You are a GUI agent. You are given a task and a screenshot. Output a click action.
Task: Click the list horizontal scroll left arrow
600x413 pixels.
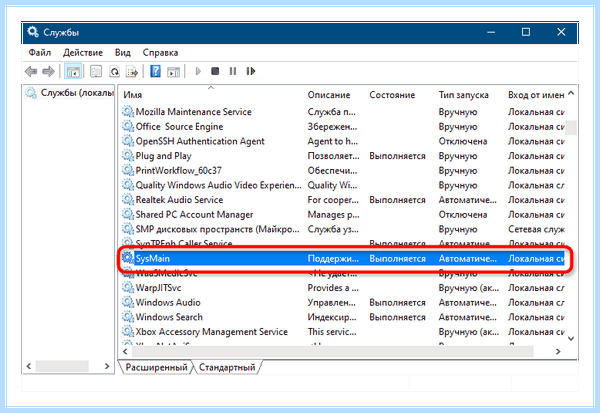click(x=125, y=351)
